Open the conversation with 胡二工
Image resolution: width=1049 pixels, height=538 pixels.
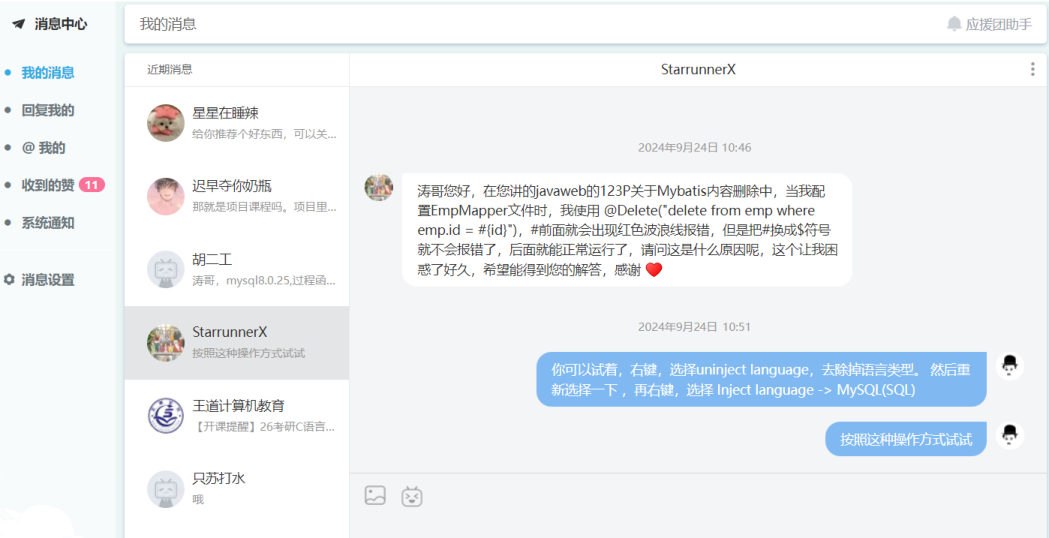pyautogui.click(x=237, y=269)
